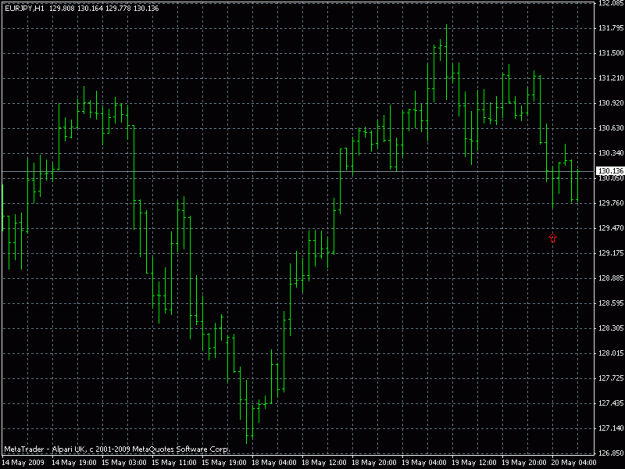The image size is (625, 469).
Task: Click the 128.015 price axis label
Action: 611,353
